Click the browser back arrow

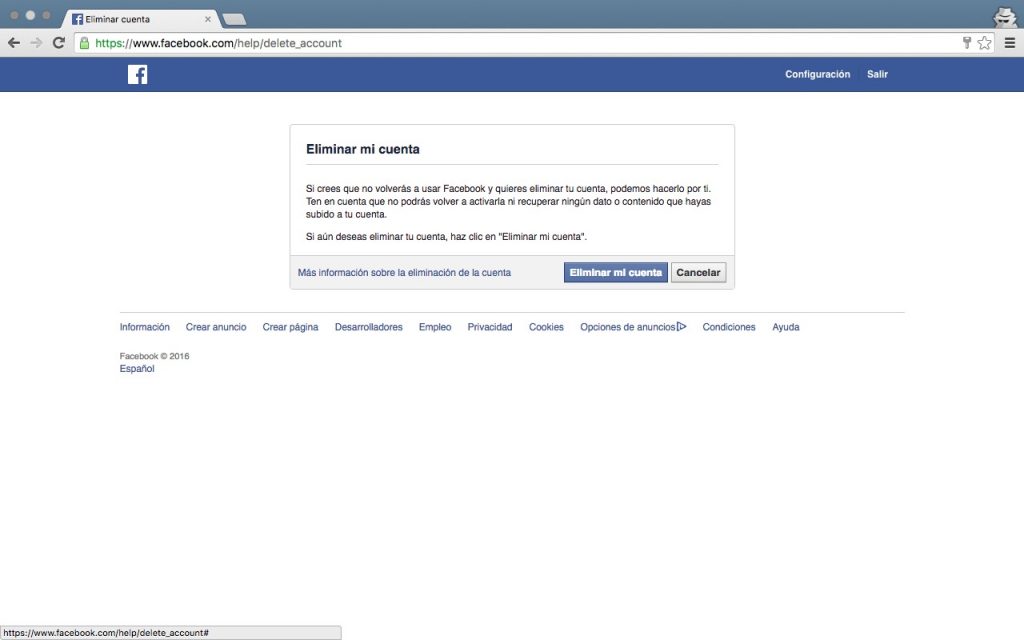[x=14, y=43]
